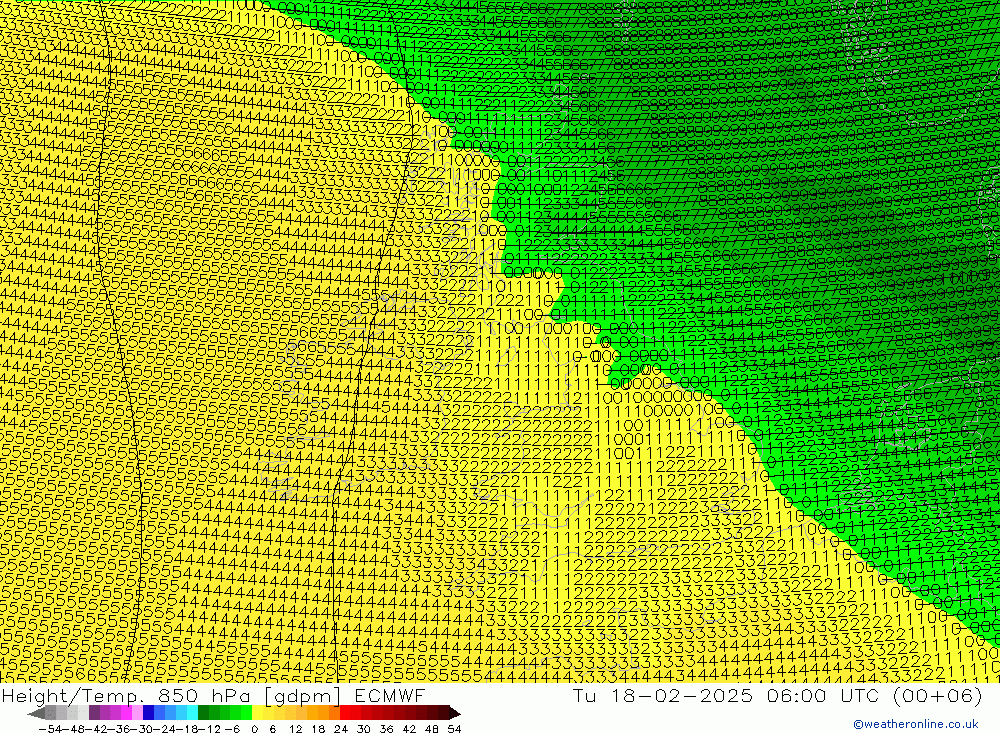Click the right dark arrow of color scale
This screenshot has height=733, width=1000.
(455, 713)
